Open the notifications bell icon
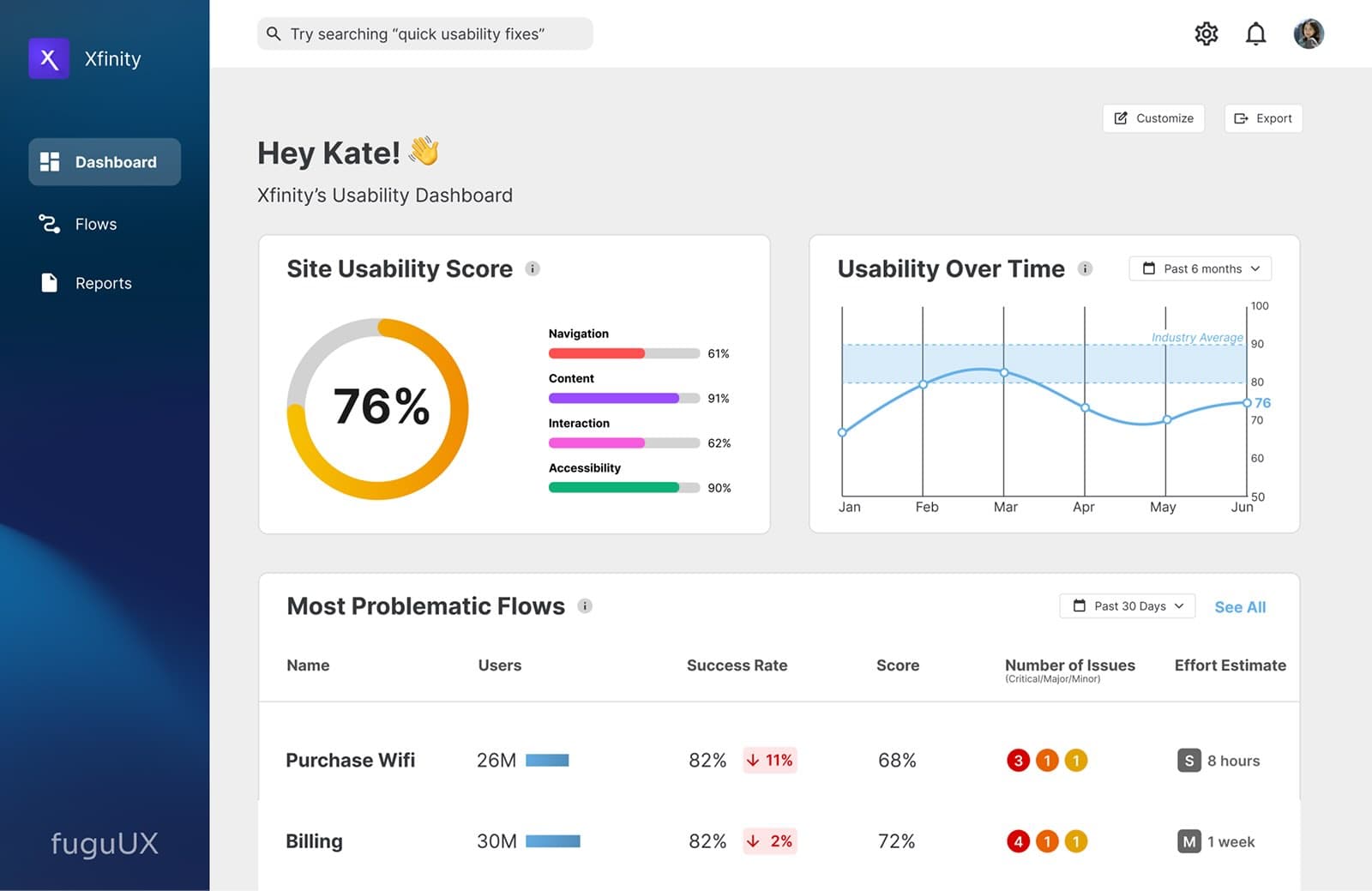 click(x=1255, y=33)
